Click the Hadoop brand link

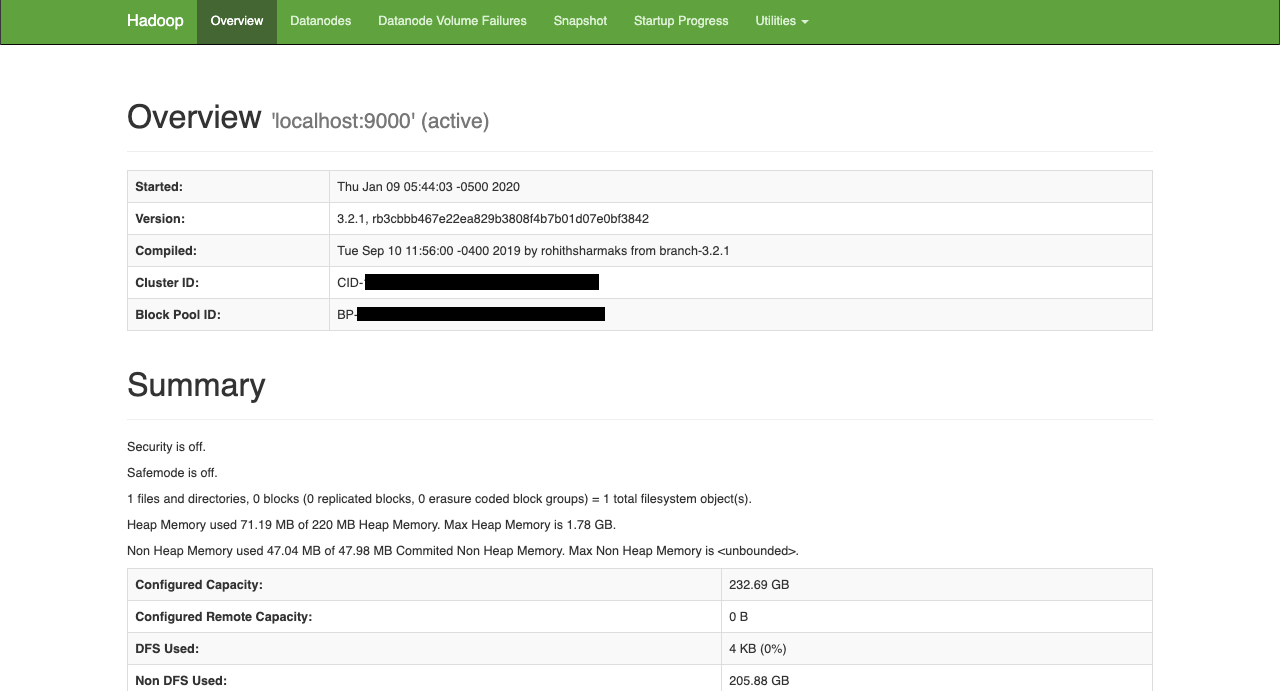(155, 21)
